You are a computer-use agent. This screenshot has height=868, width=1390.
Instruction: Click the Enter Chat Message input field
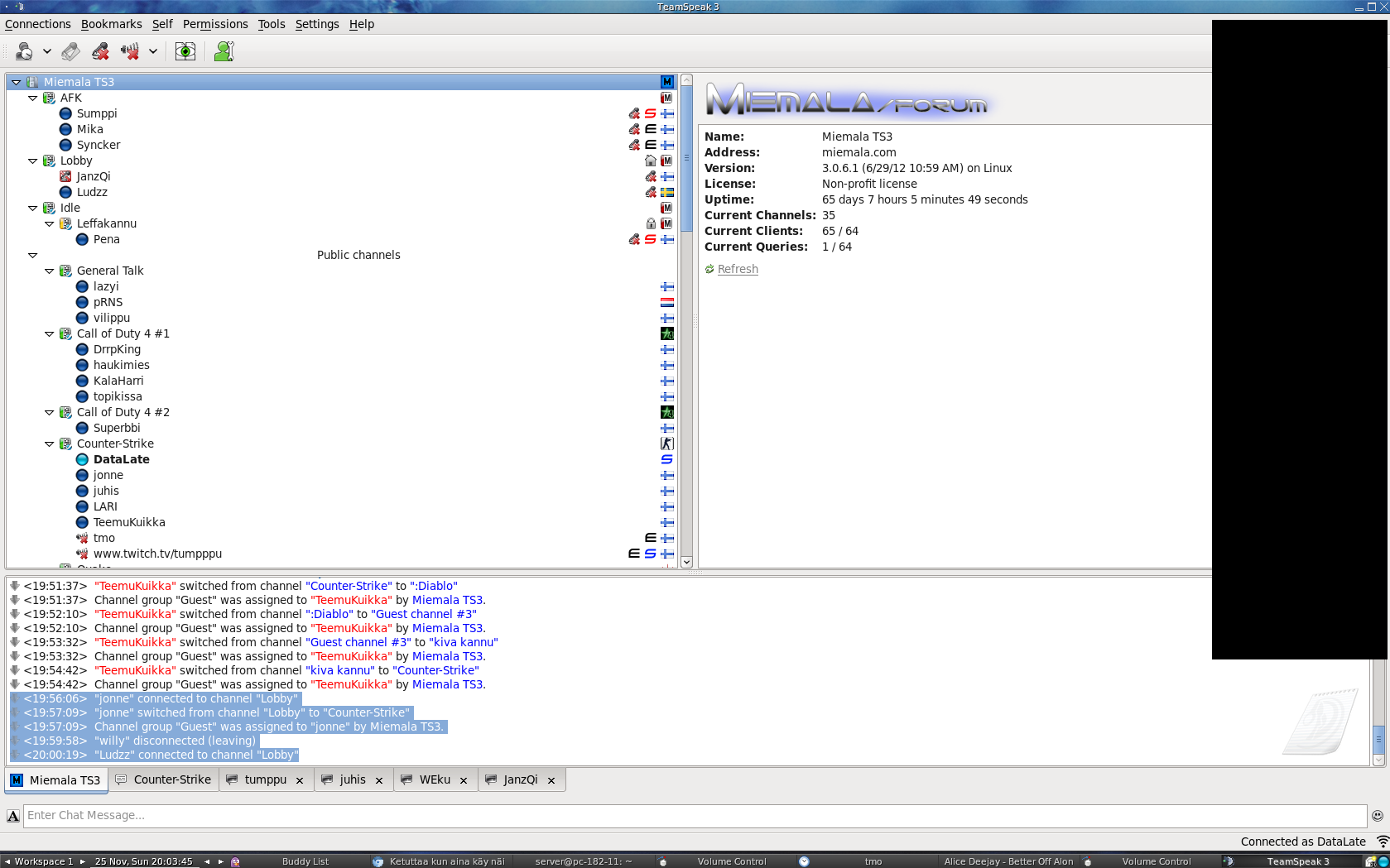pyautogui.click(x=695, y=815)
